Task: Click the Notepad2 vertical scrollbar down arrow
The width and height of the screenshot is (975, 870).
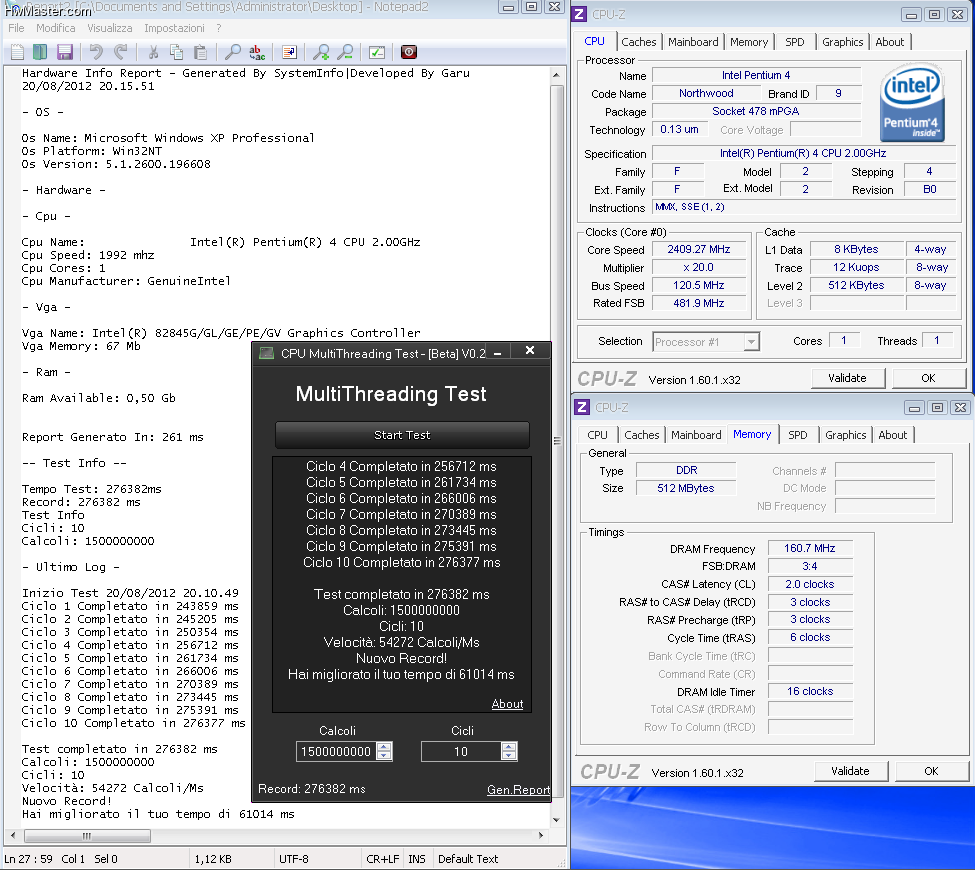Action: (x=556, y=820)
